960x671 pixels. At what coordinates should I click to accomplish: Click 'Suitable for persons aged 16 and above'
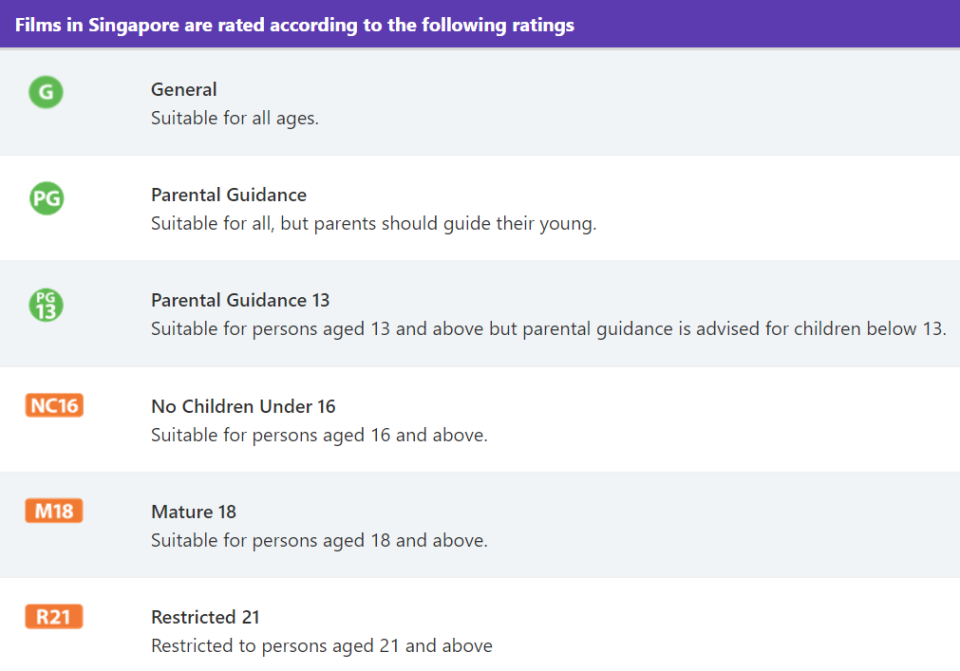click(x=319, y=435)
